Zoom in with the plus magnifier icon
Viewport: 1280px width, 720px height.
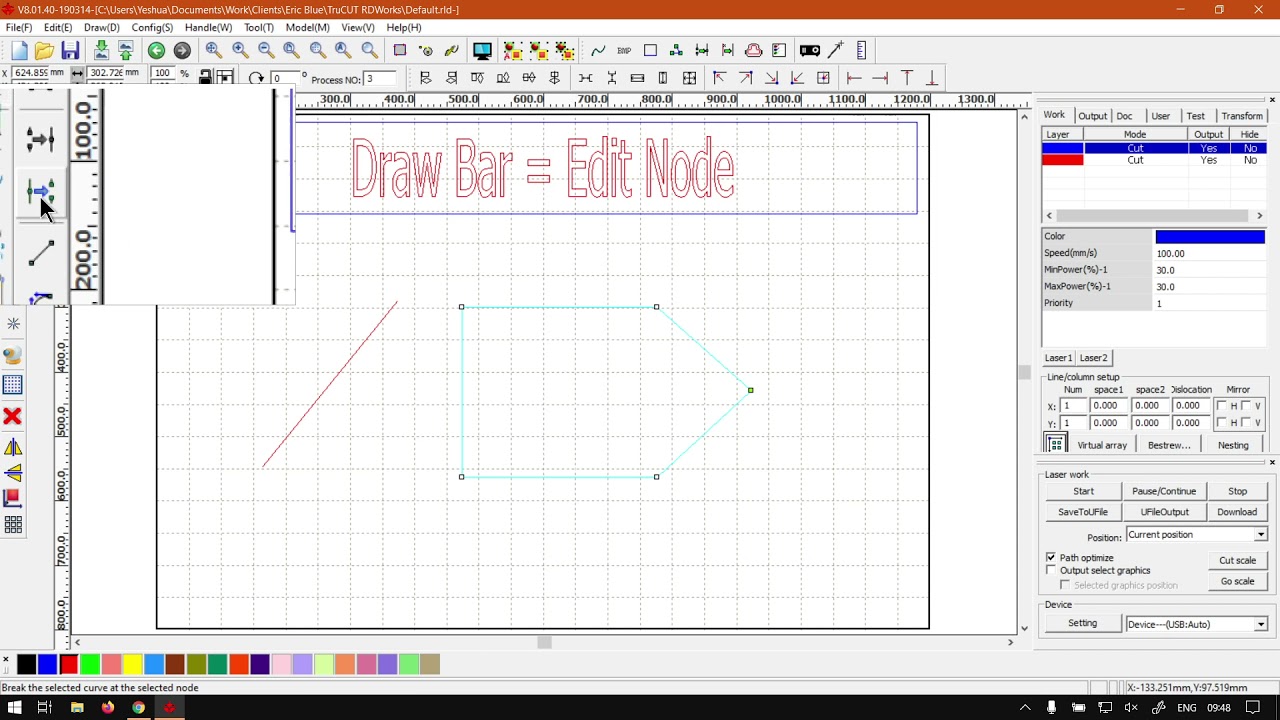pos(240,51)
